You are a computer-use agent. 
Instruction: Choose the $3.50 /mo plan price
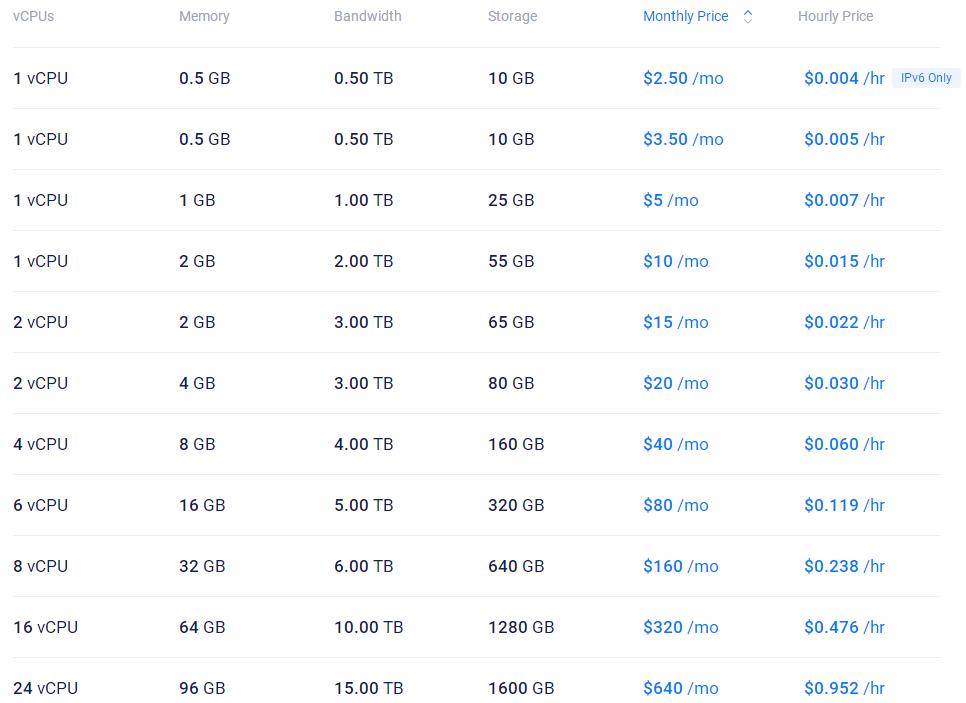[x=682, y=139]
